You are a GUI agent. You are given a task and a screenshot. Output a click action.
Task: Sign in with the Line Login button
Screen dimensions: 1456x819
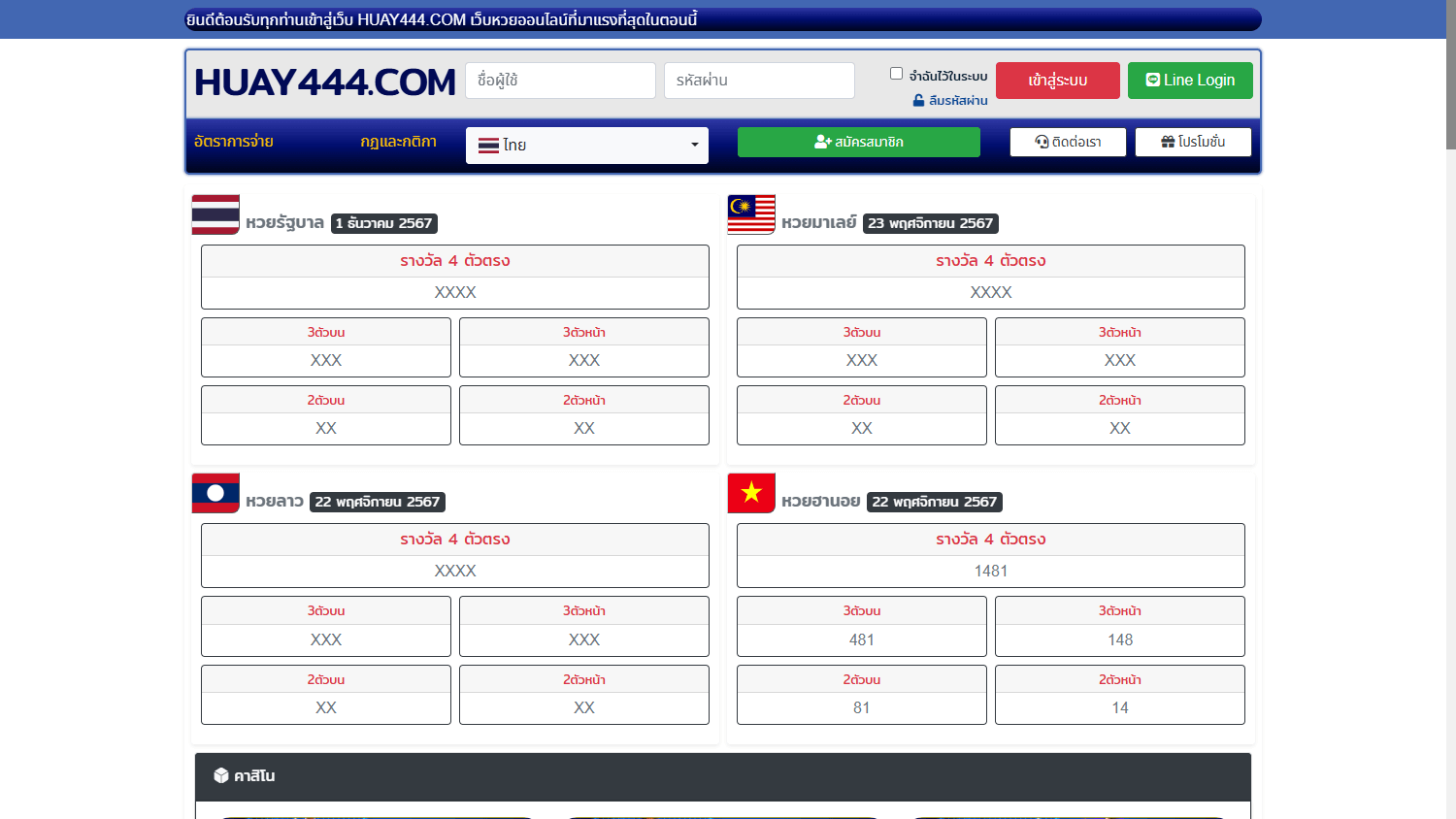[1190, 81]
